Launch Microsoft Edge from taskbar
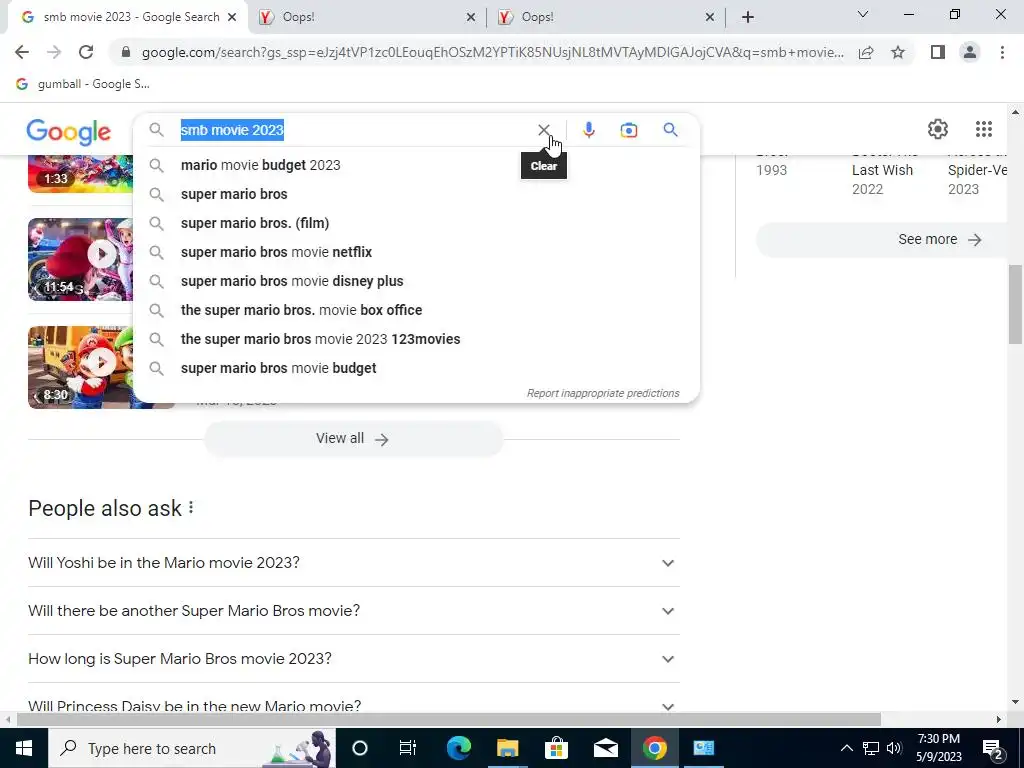 [x=458, y=748]
